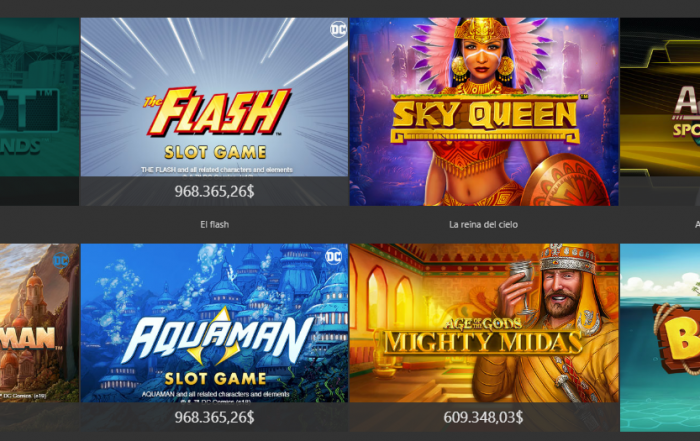Click the DC logo on Flash tile
Viewport: 700px width, 441px height.
[338, 29]
